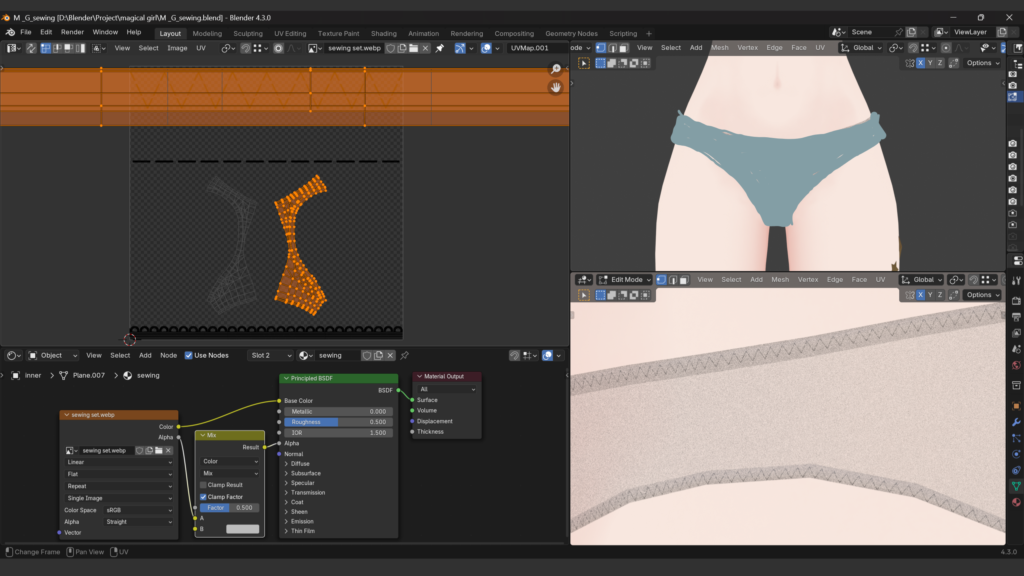Pin the sewing set.webp image in UV editor
The width and height of the screenshot is (1024, 576).
(x=439, y=48)
